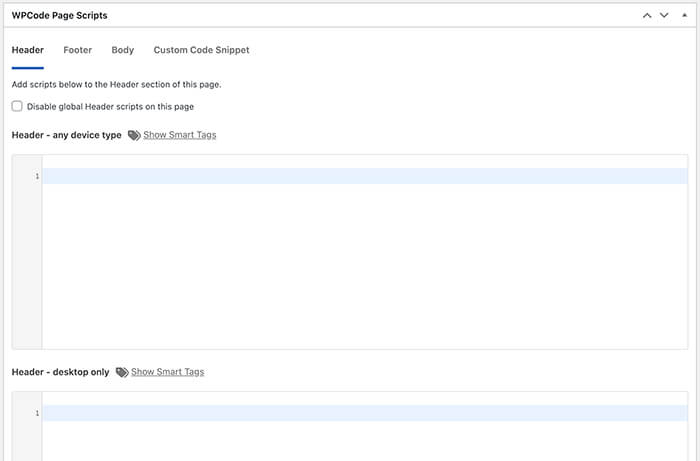Move WPCode Page Scripts panel up

click(x=647, y=16)
